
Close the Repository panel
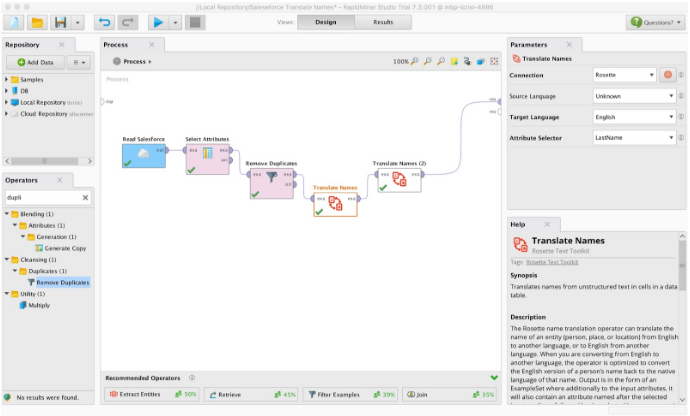pos(62,44)
